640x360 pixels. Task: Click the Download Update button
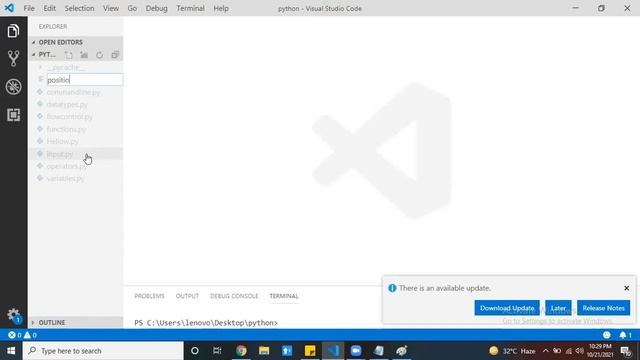(507, 308)
